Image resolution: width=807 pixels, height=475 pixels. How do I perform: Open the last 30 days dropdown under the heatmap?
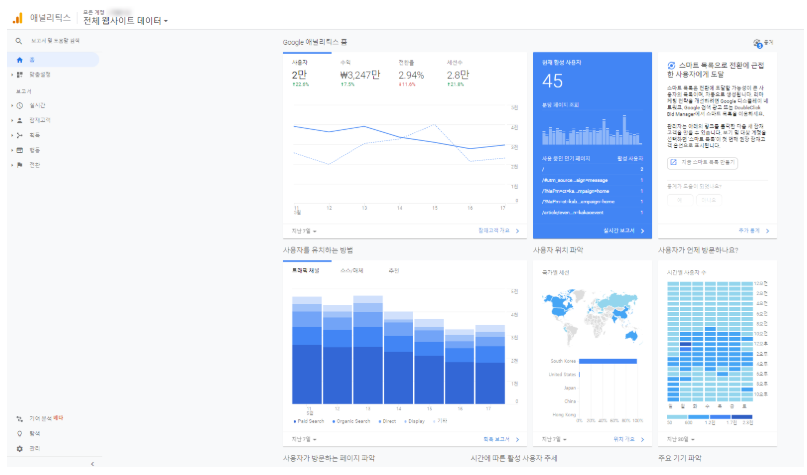click(680, 440)
